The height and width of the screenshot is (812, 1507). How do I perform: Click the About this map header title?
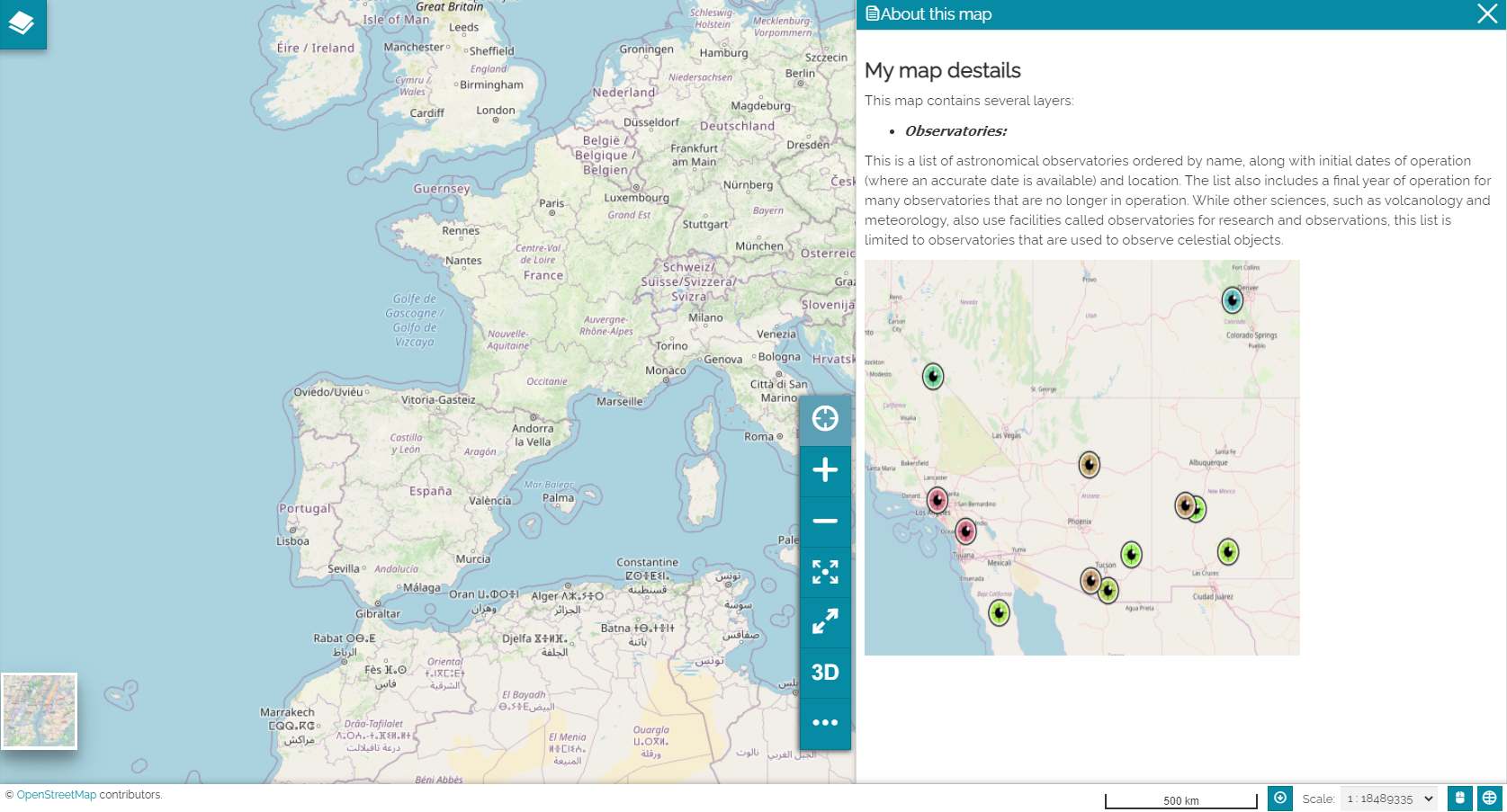936,14
